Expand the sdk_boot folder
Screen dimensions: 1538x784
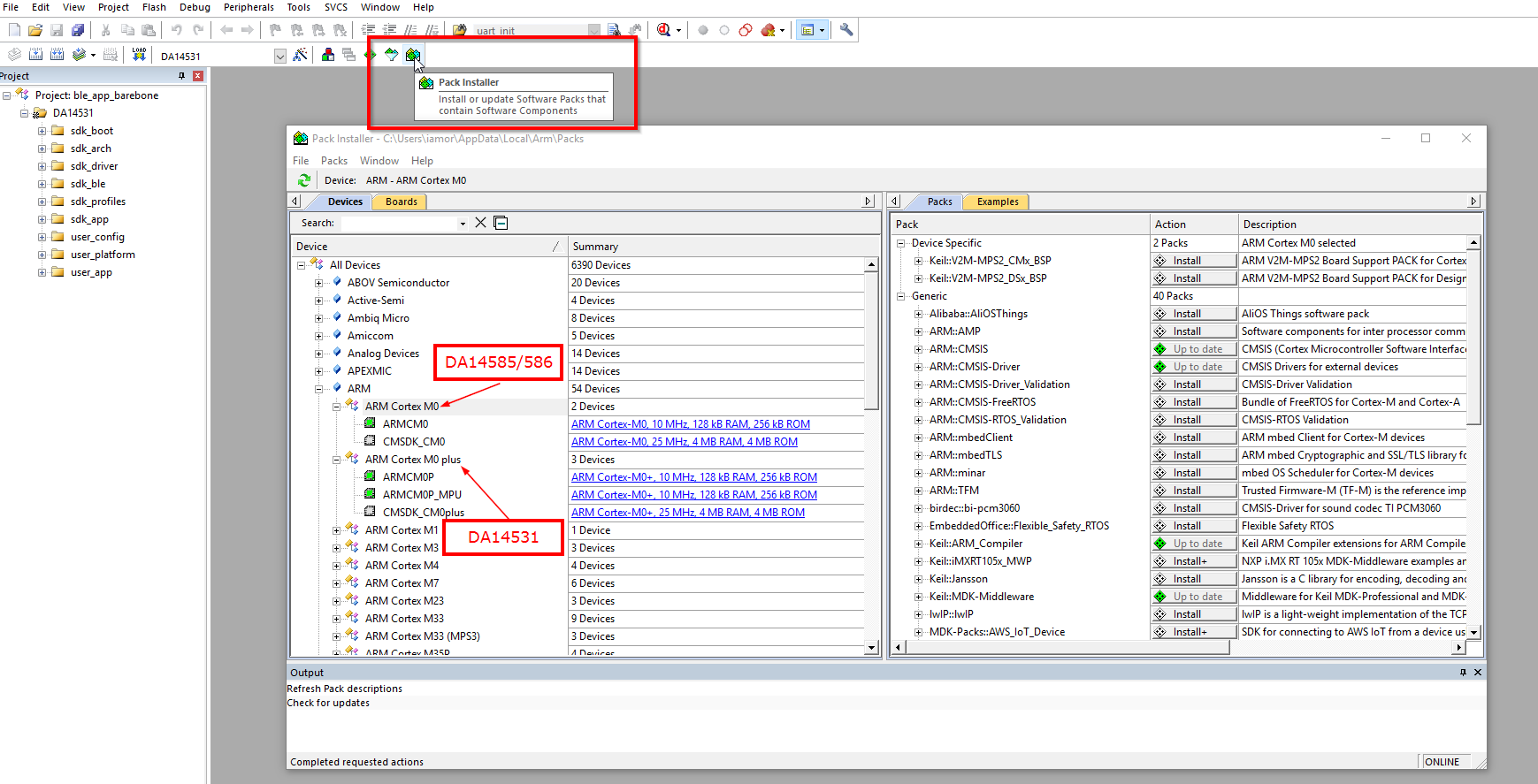[x=42, y=131]
